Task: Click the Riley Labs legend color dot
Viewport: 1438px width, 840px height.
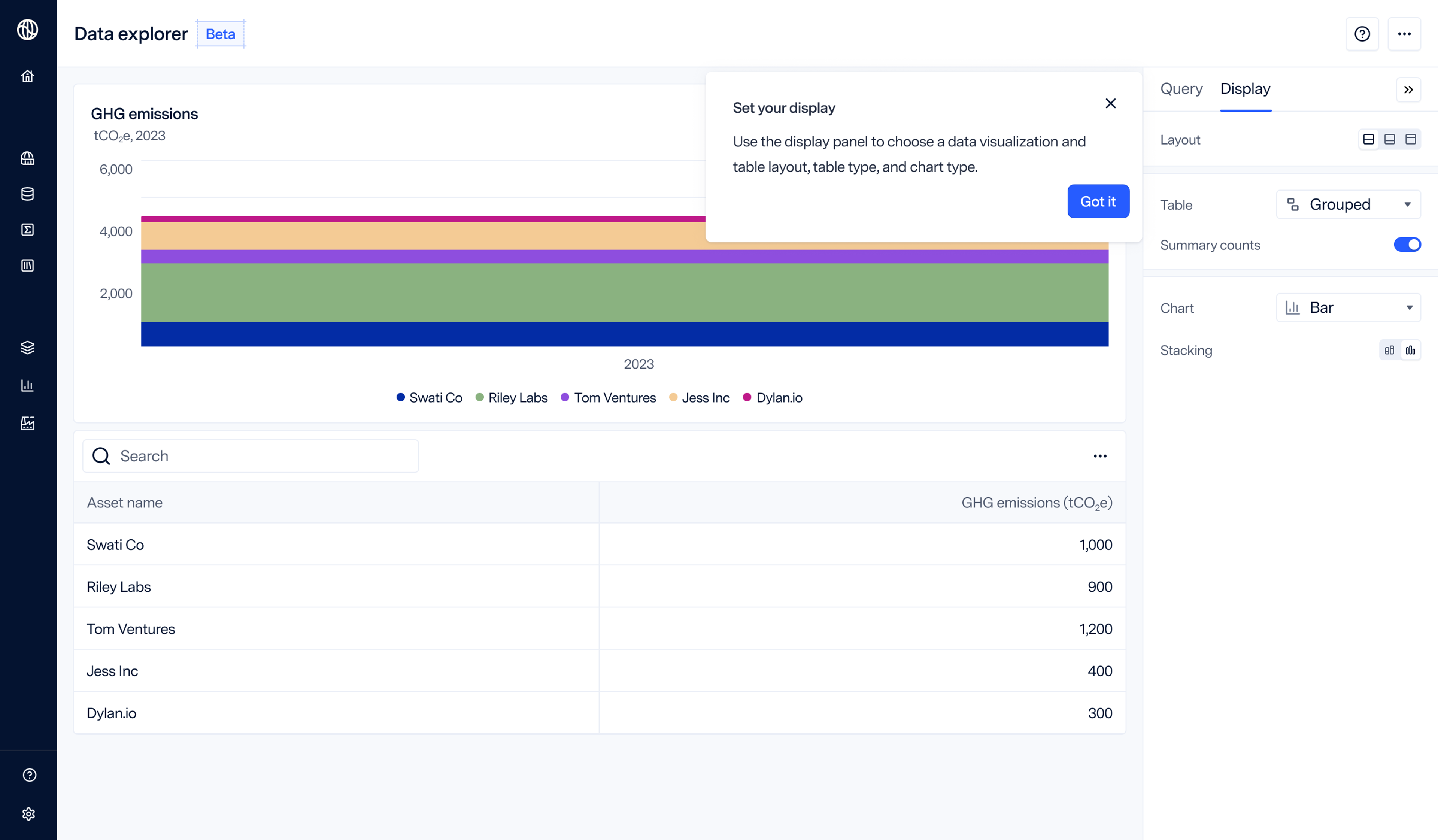Action: click(x=479, y=397)
